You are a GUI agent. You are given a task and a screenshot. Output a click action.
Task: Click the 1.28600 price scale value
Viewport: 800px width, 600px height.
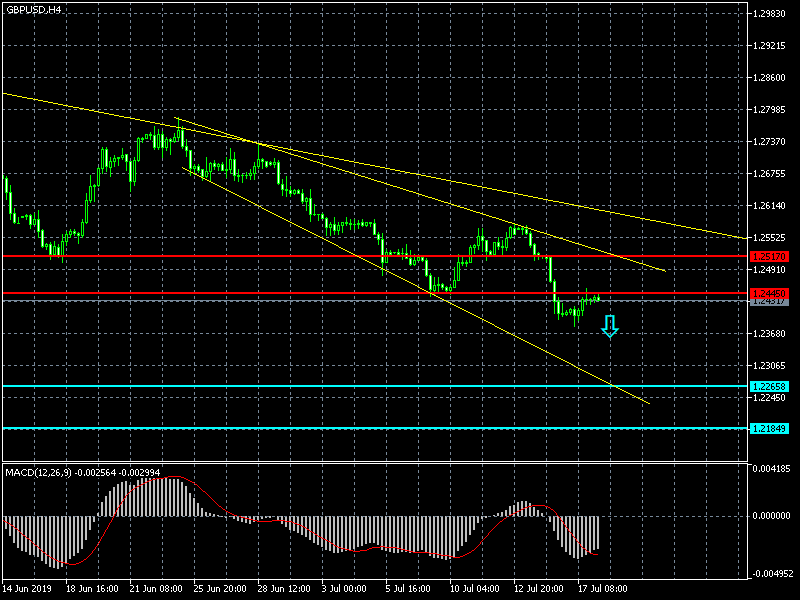pyautogui.click(x=769, y=78)
